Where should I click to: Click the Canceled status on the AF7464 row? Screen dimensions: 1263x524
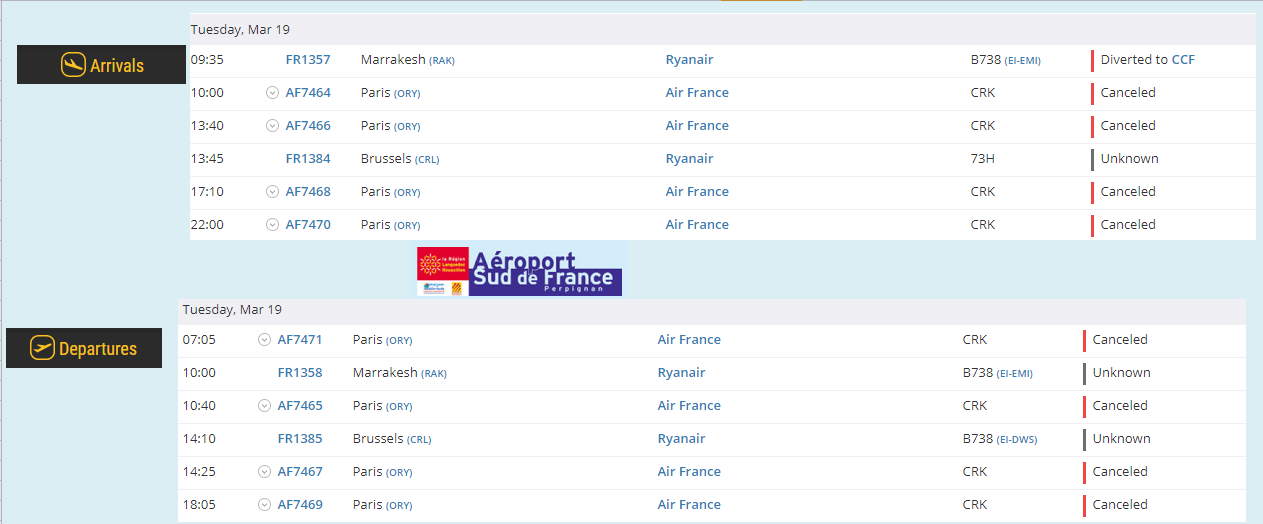1128,93
